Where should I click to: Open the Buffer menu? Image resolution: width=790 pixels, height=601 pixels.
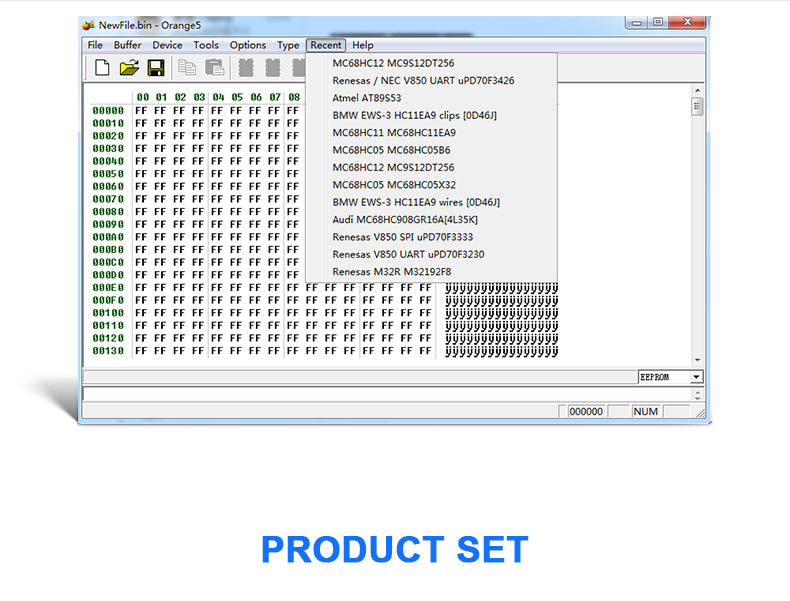[x=127, y=45]
